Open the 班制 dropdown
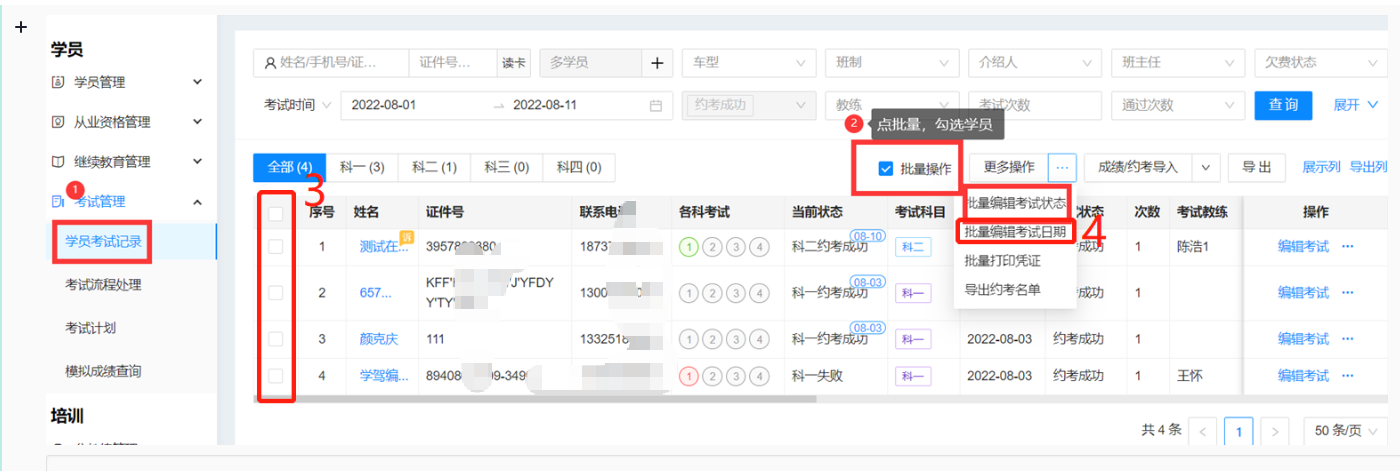 (891, 63)
